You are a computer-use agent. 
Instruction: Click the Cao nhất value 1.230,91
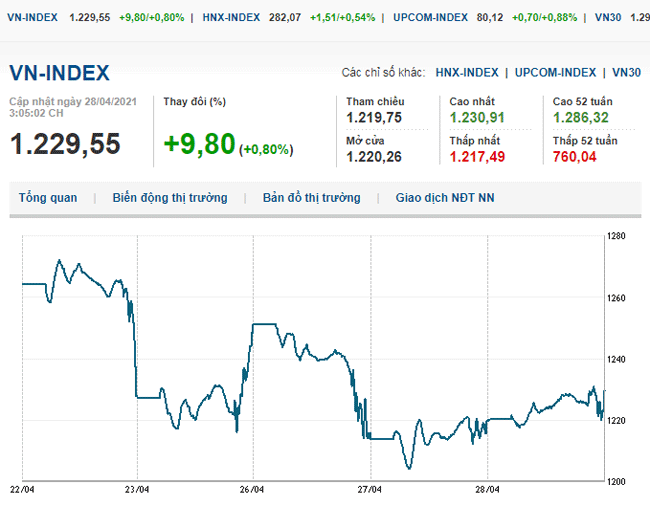click(x=477, y=117)
